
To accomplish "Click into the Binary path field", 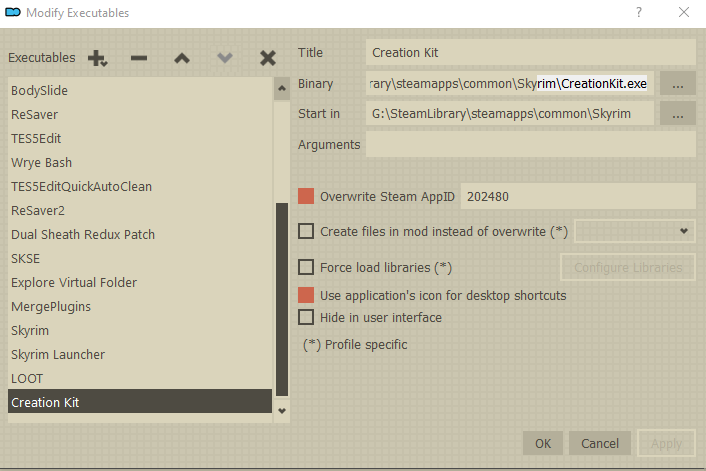I will coord(510,83).
